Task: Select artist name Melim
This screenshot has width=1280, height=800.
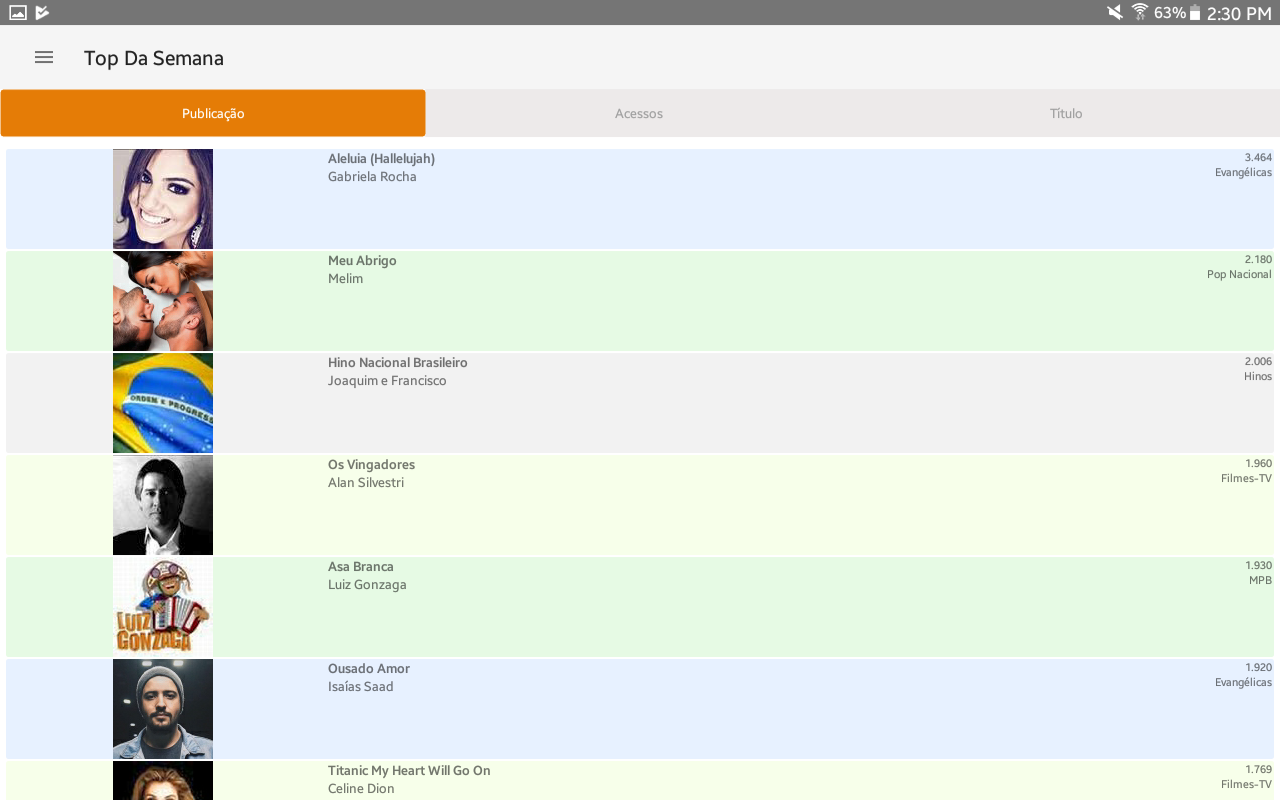Action: coord(345,279)
